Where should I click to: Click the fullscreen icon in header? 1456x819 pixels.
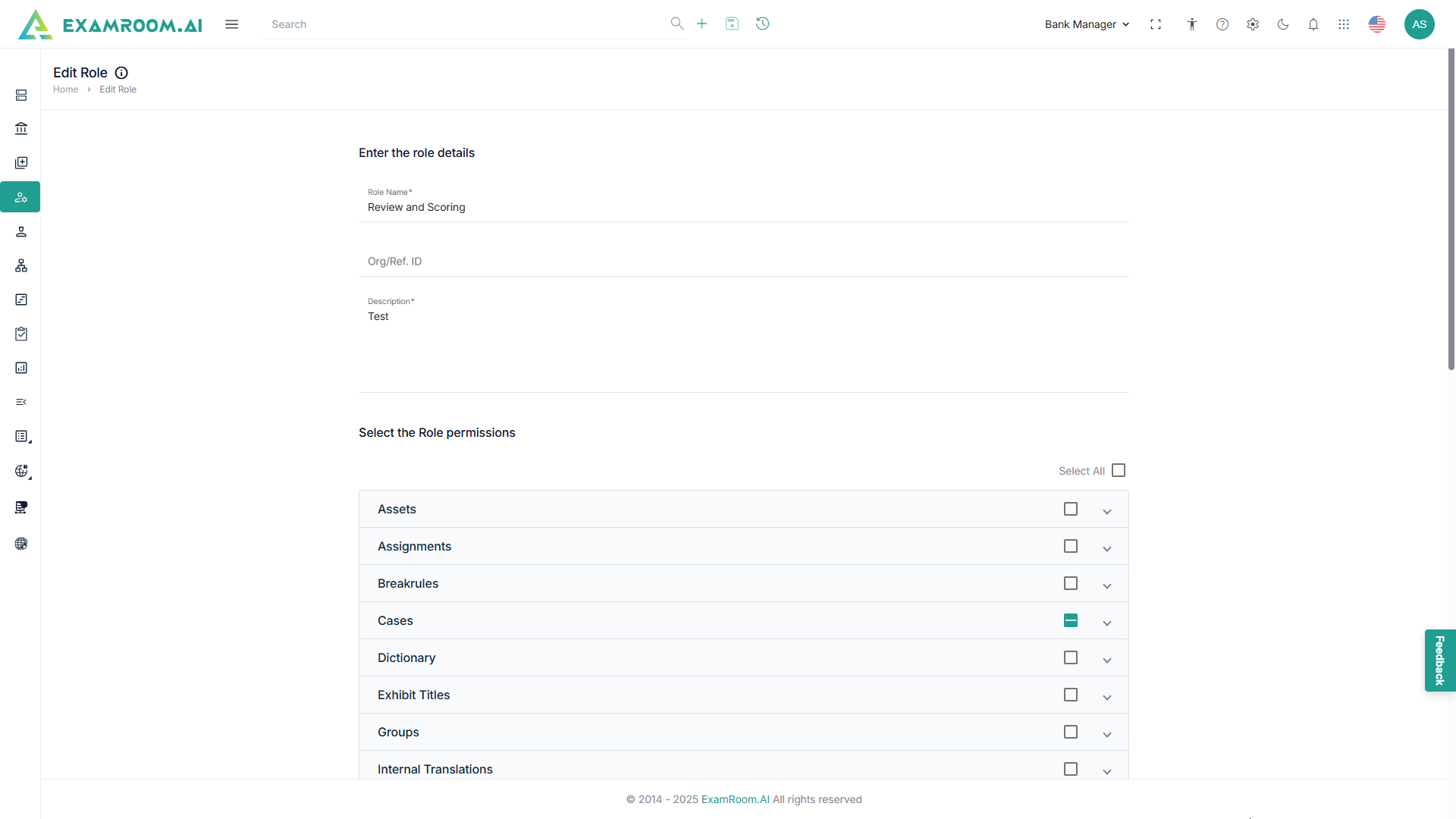coord(1156,24)
